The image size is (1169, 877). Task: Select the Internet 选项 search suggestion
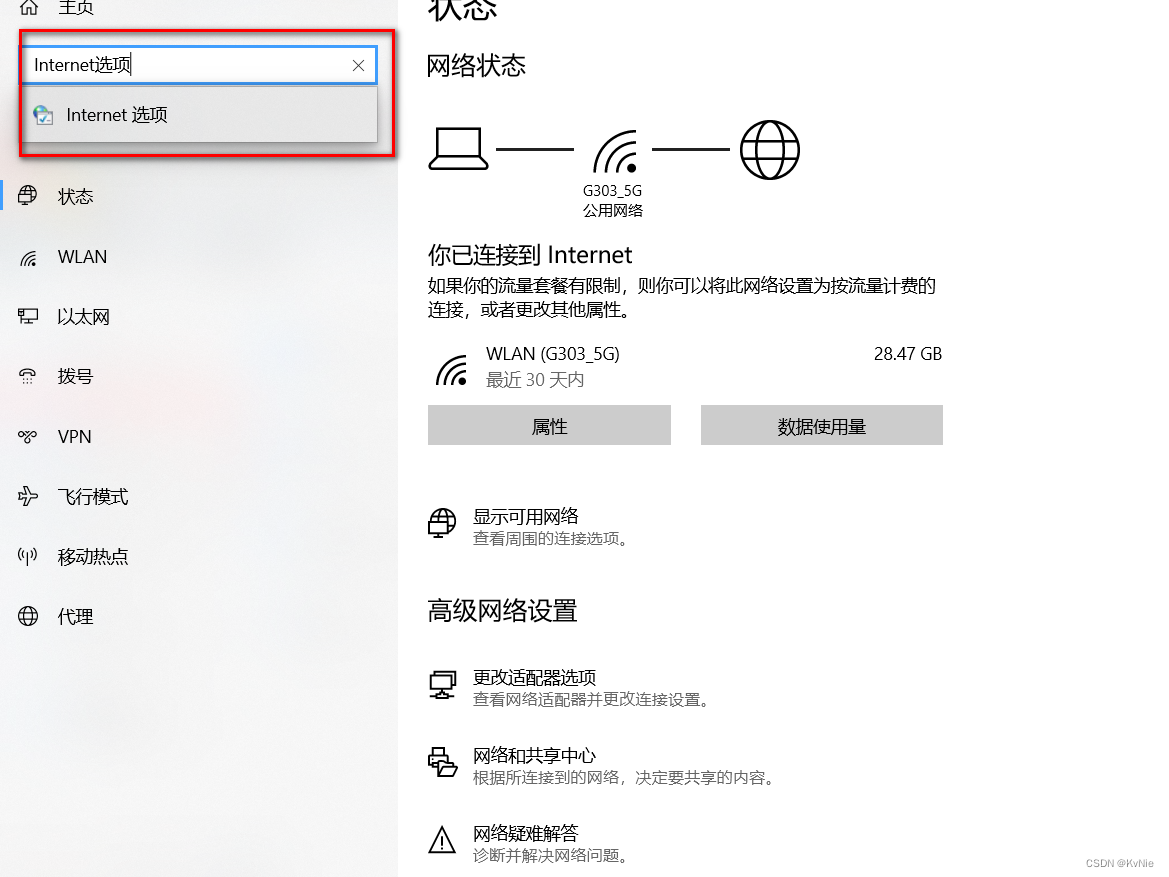[199, 115]
